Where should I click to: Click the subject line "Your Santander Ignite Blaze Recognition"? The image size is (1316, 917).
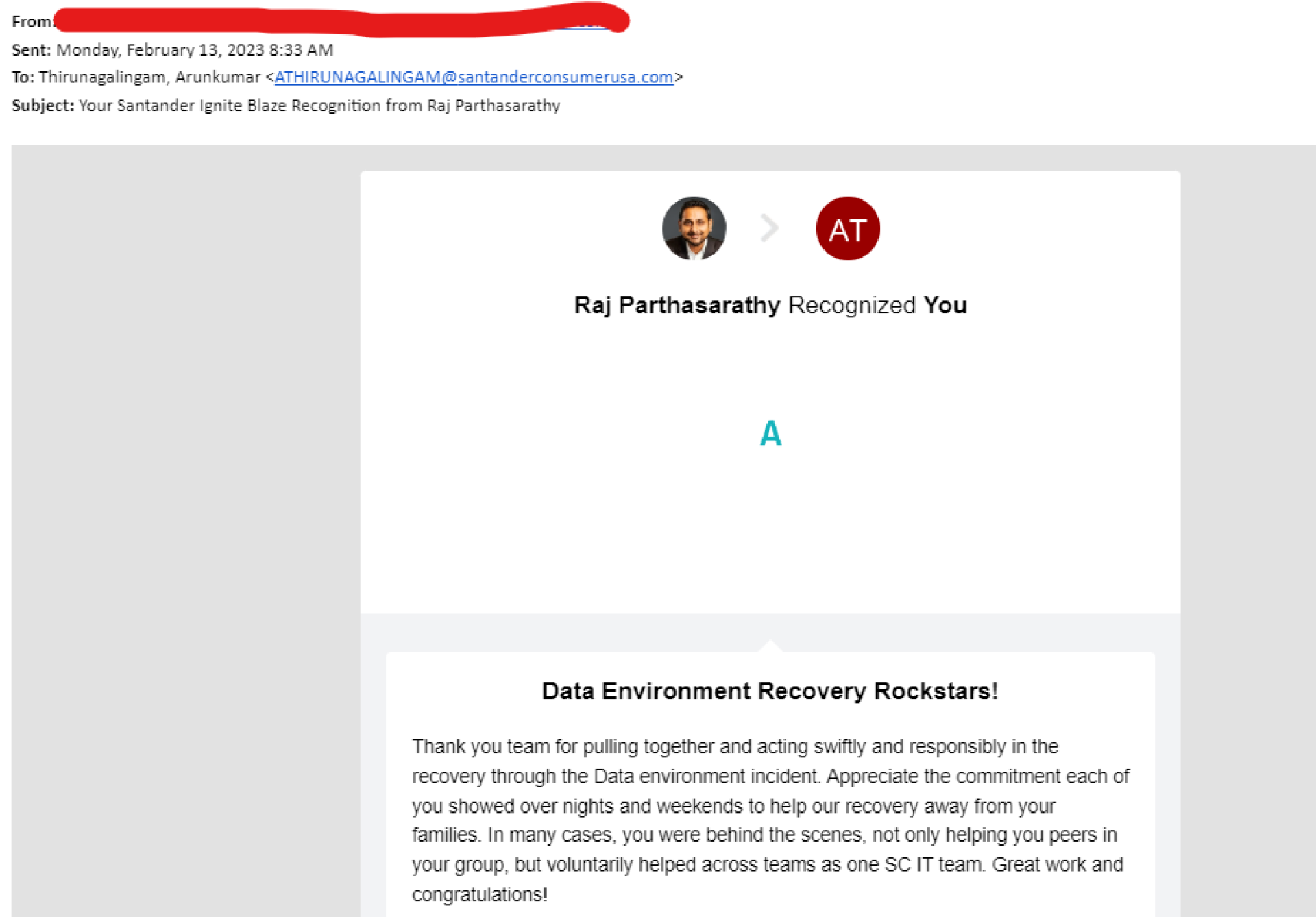(230, 106)
